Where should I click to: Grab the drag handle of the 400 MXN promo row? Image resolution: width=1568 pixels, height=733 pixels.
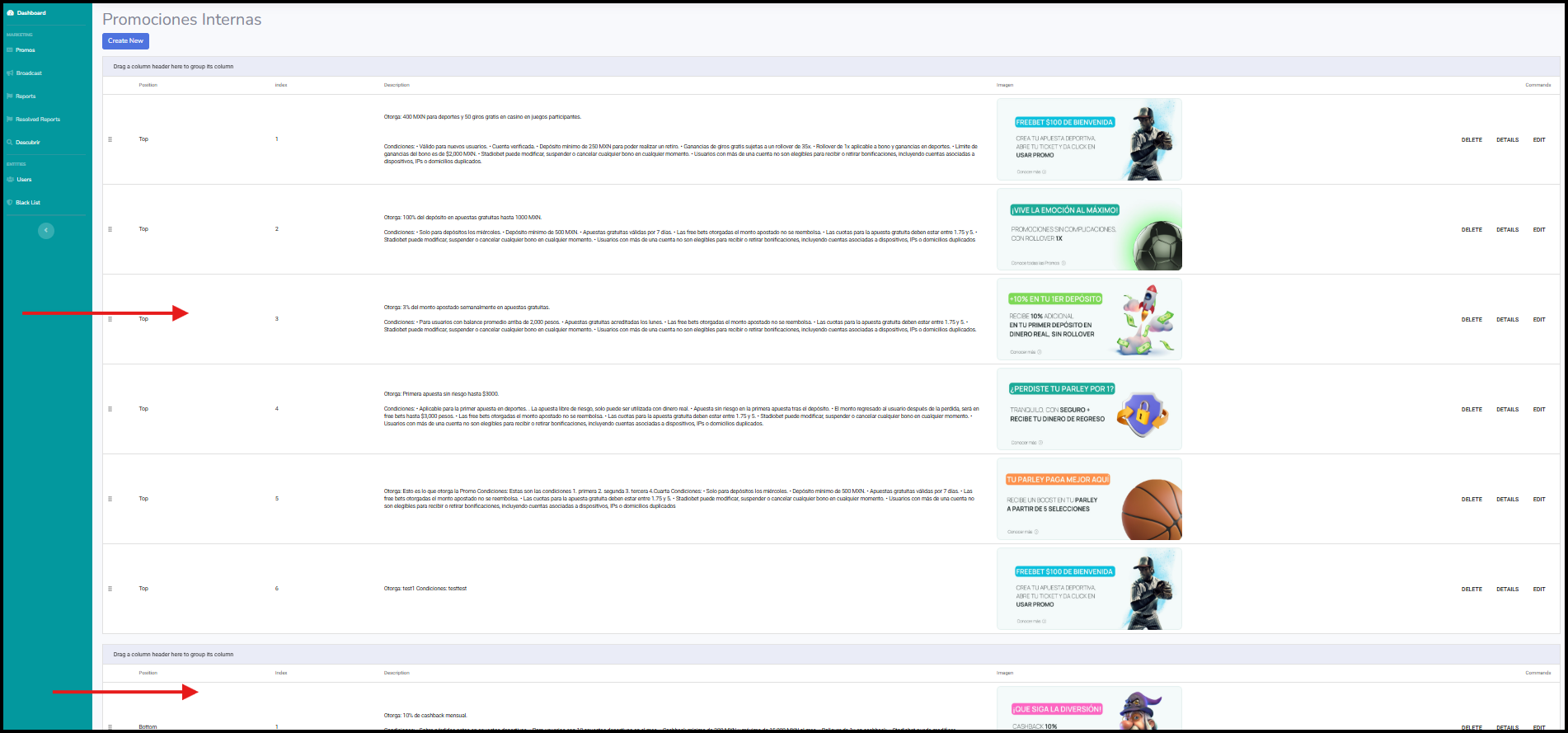click(x=110, y=139)
